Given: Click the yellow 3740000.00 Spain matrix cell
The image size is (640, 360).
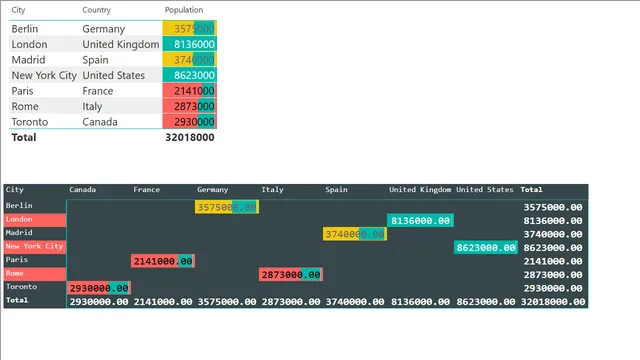Looking at the screenshot, I should click(355, 234).
